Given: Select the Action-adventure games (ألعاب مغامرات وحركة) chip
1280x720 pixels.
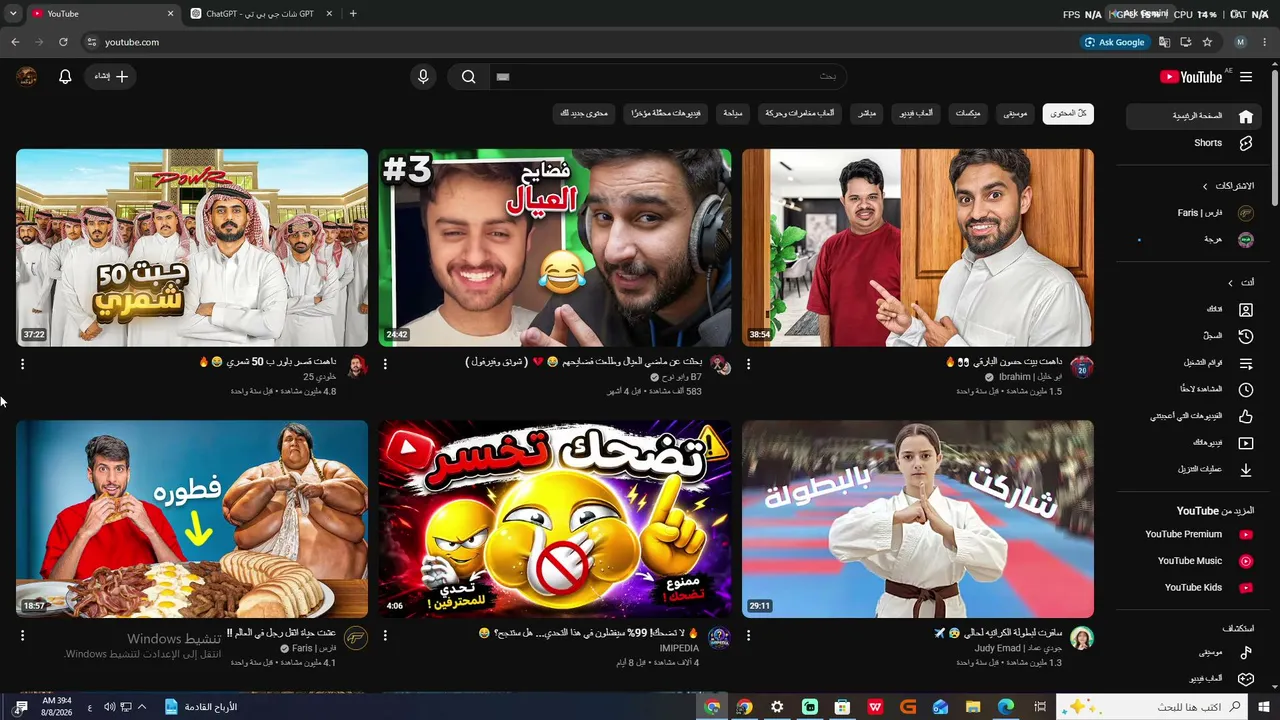Looking at the screenshot, I should click(800, 113).
